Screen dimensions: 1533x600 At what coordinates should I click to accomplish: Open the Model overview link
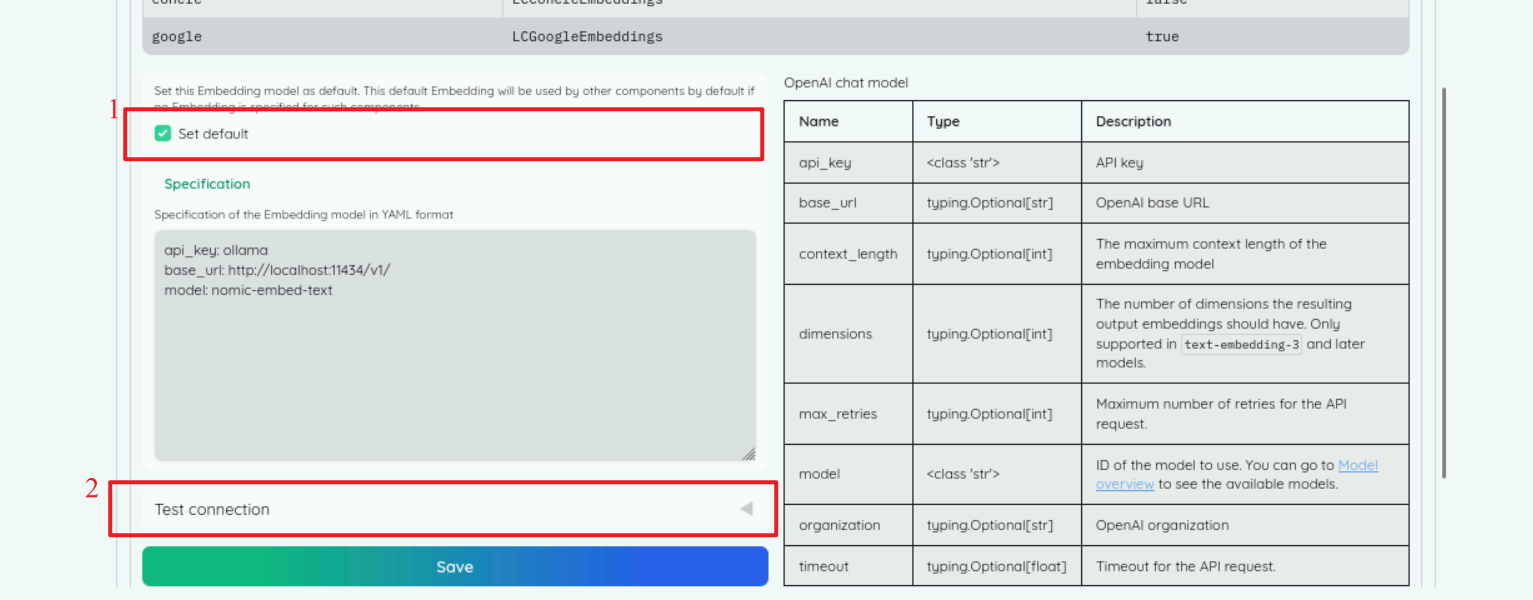coord(1237,474)
